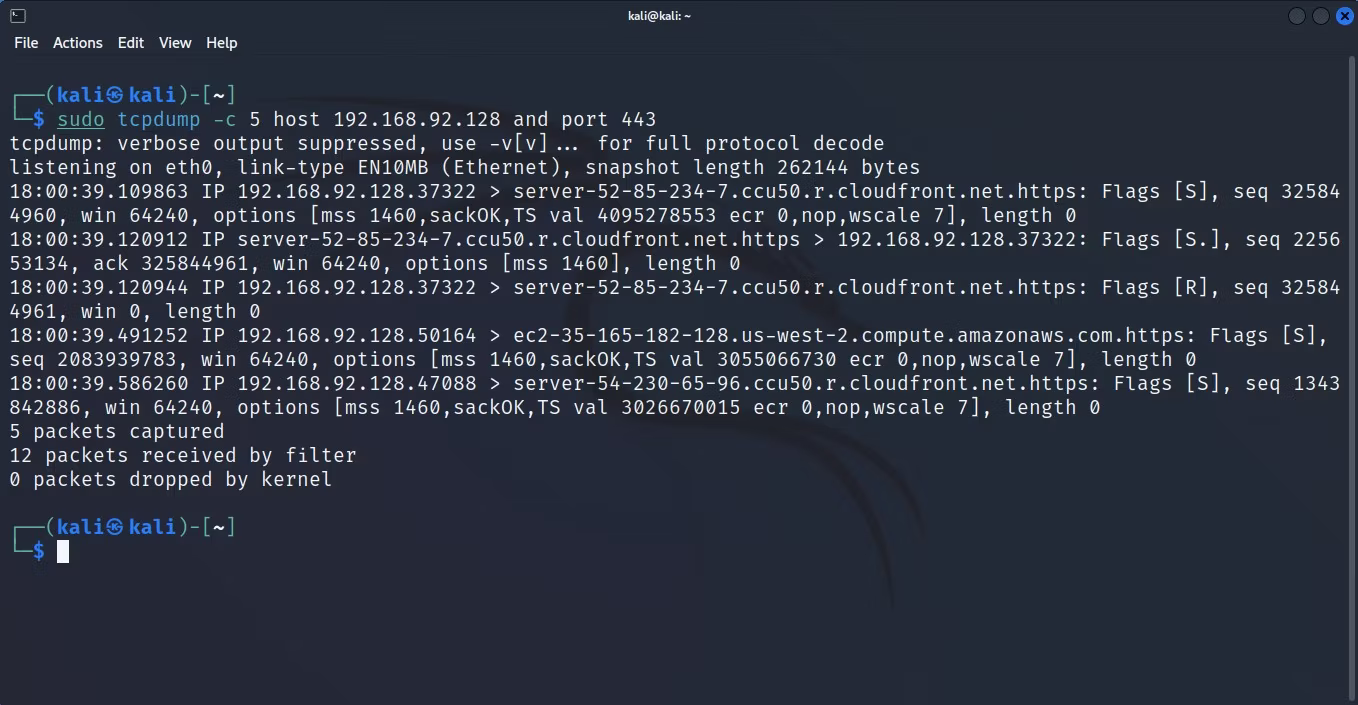The height and width of the screenshot is (705, 1358).
Task: Click IP 192.168.92.128 in the command
Action: pyautogui.click(x=417, y=120)
